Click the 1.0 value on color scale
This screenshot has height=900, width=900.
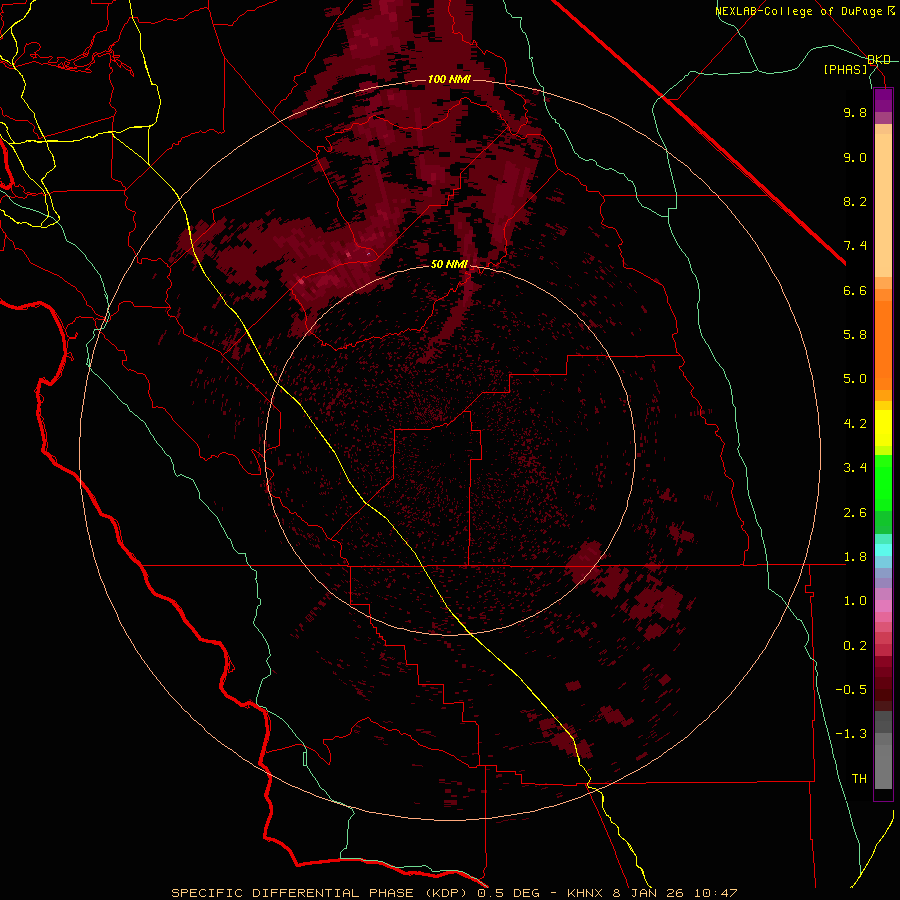tap(855, 601)
